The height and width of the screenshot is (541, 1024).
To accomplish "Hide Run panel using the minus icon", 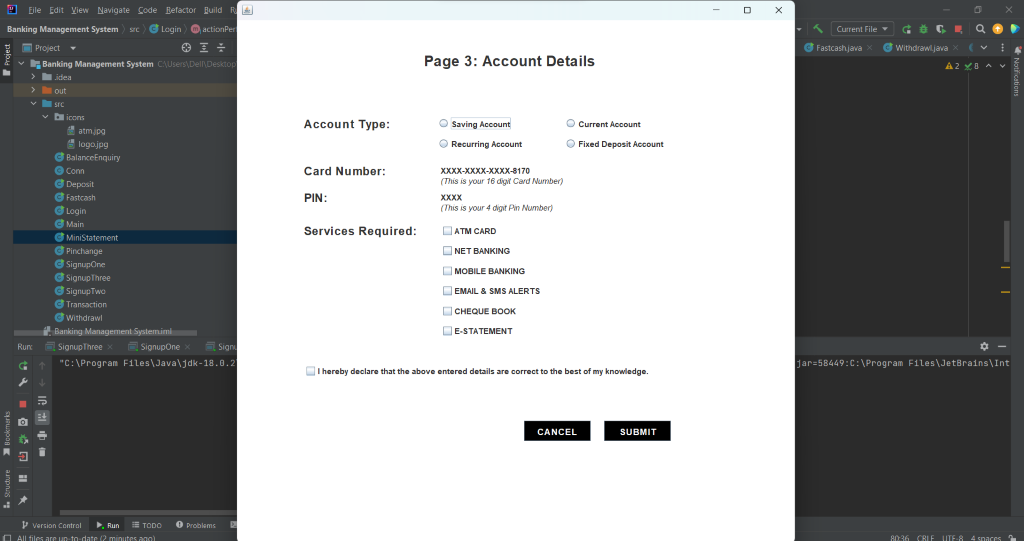I will (1002, 346).
